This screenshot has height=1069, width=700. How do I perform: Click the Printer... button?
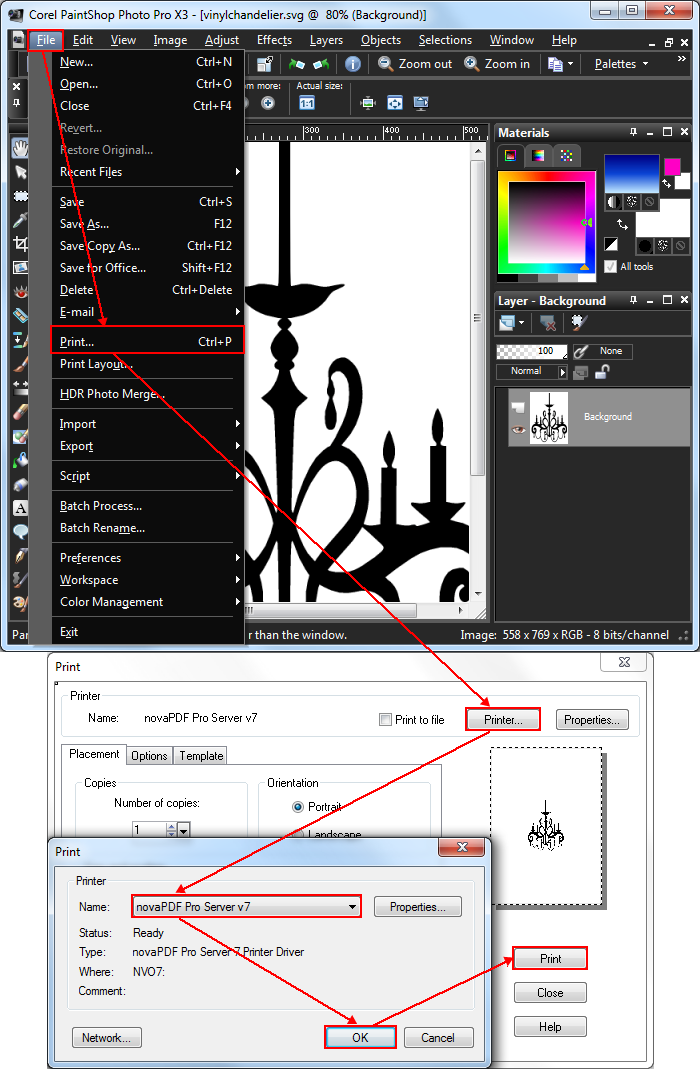[x=503, y=720]
